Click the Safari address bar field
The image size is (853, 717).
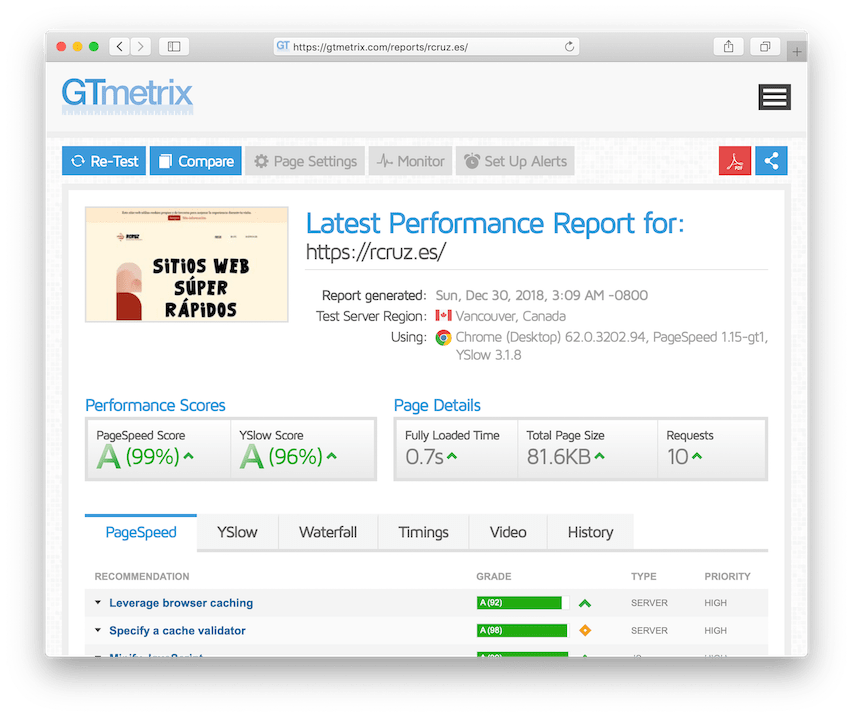click(426, 46)
